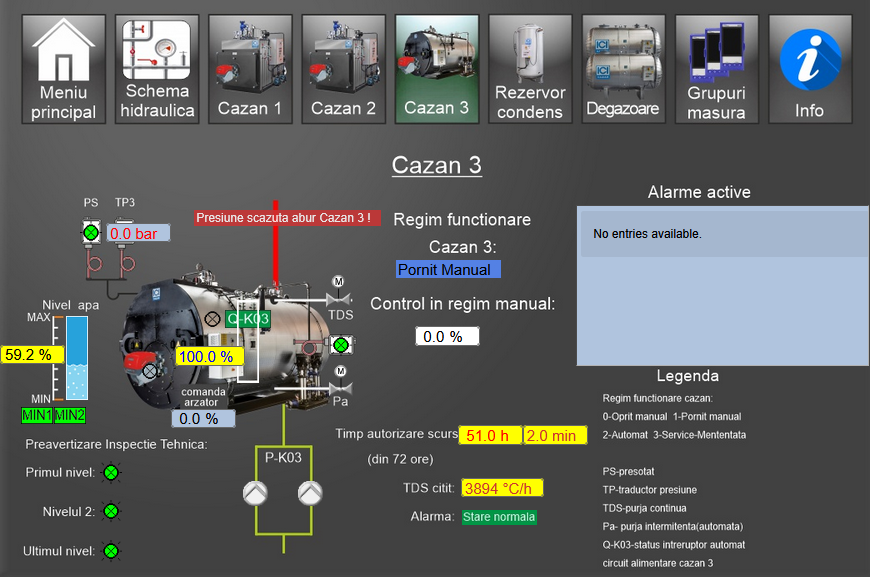Open the Meniu principal home screen
The width and height of the screenshot is (870, 577).
point(64,69)
